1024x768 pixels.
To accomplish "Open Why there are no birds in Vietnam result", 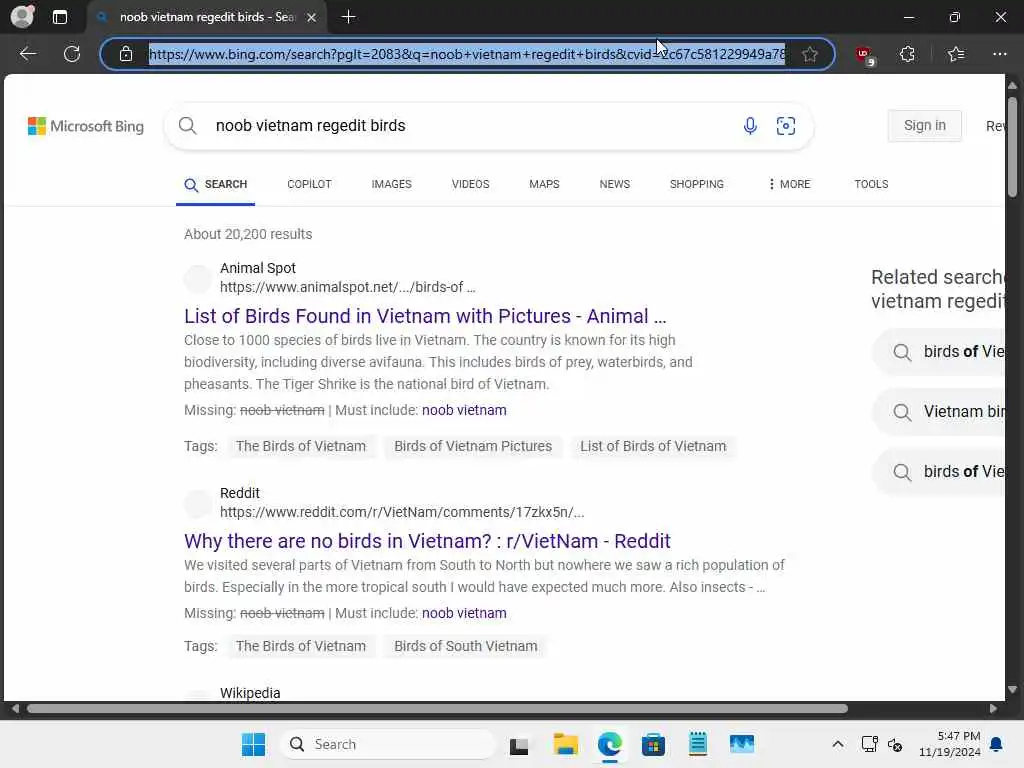I will click(x=427, y=541).
